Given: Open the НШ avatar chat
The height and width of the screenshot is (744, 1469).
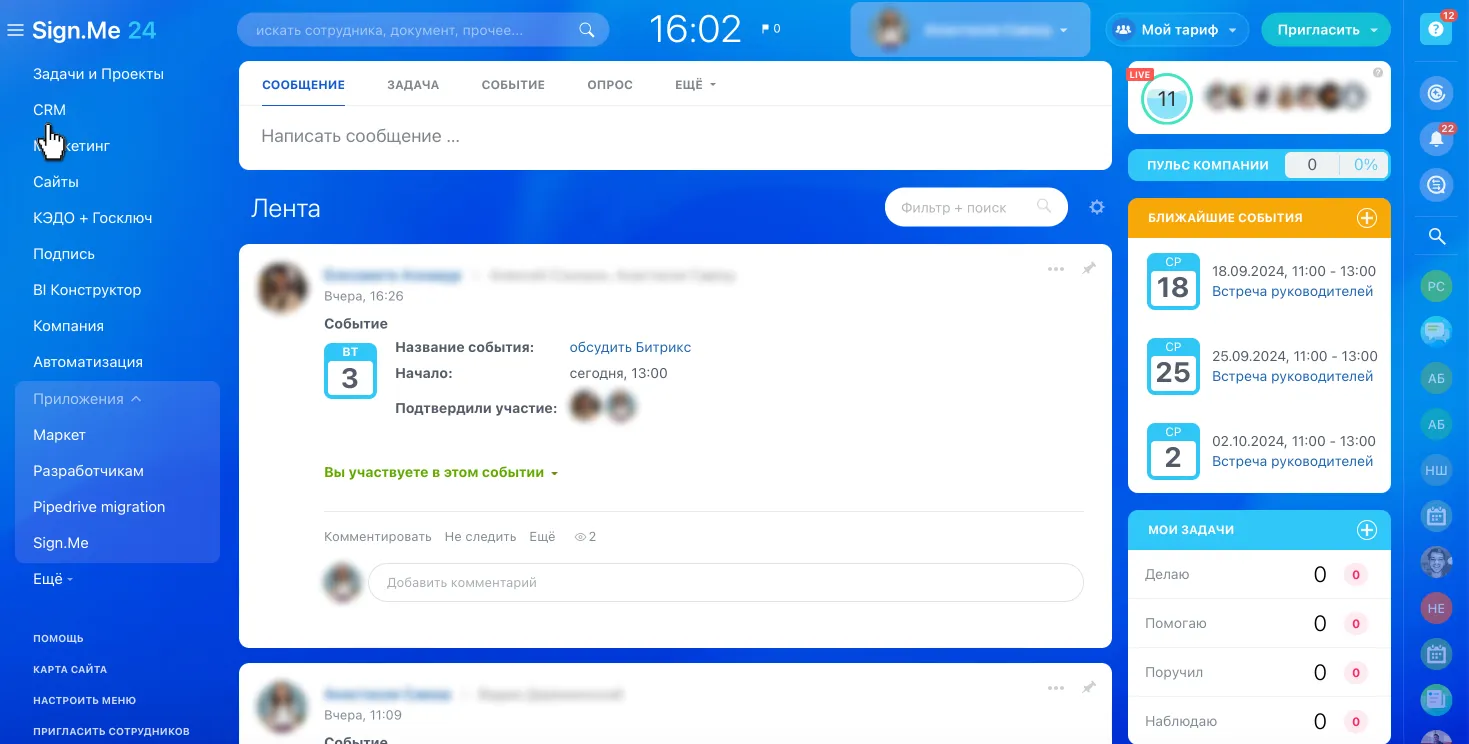Looking at the screenshot, I should 1436,470.
